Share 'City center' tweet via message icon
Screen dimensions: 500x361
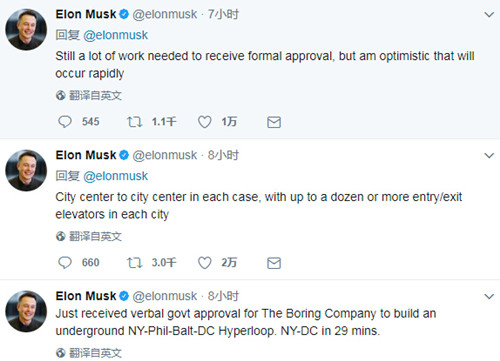click(x=274, y=263)
